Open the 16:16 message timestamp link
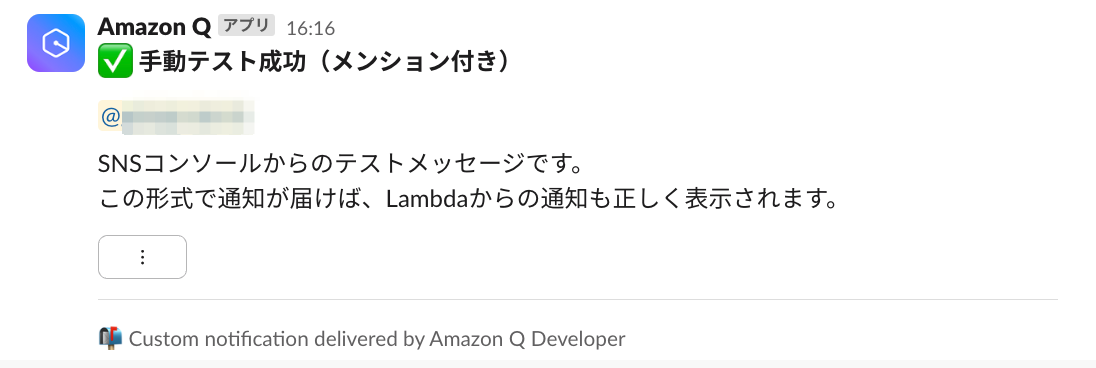 point(310,28)
